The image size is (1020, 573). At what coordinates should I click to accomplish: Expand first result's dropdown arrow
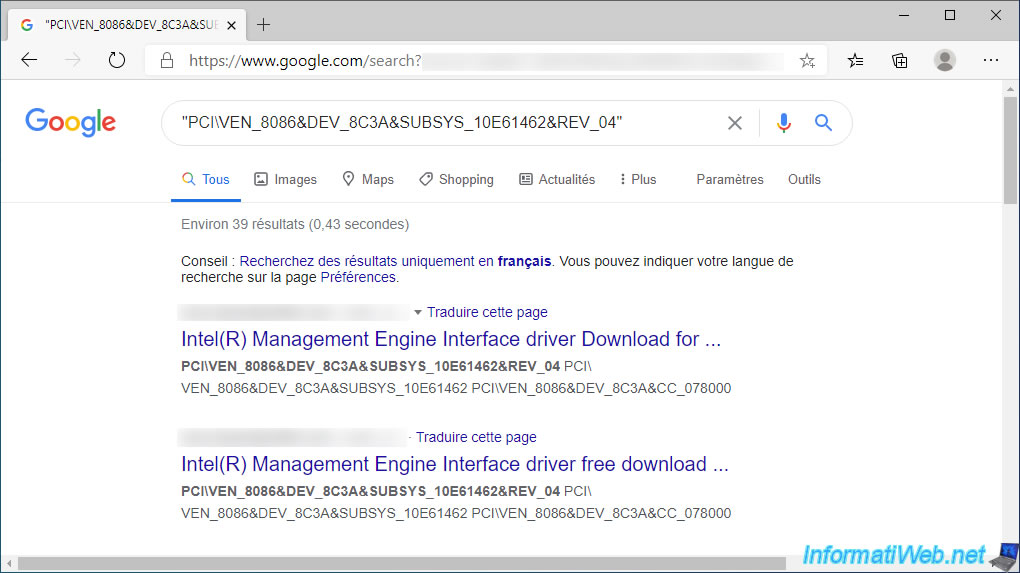[x=418, y=313]
